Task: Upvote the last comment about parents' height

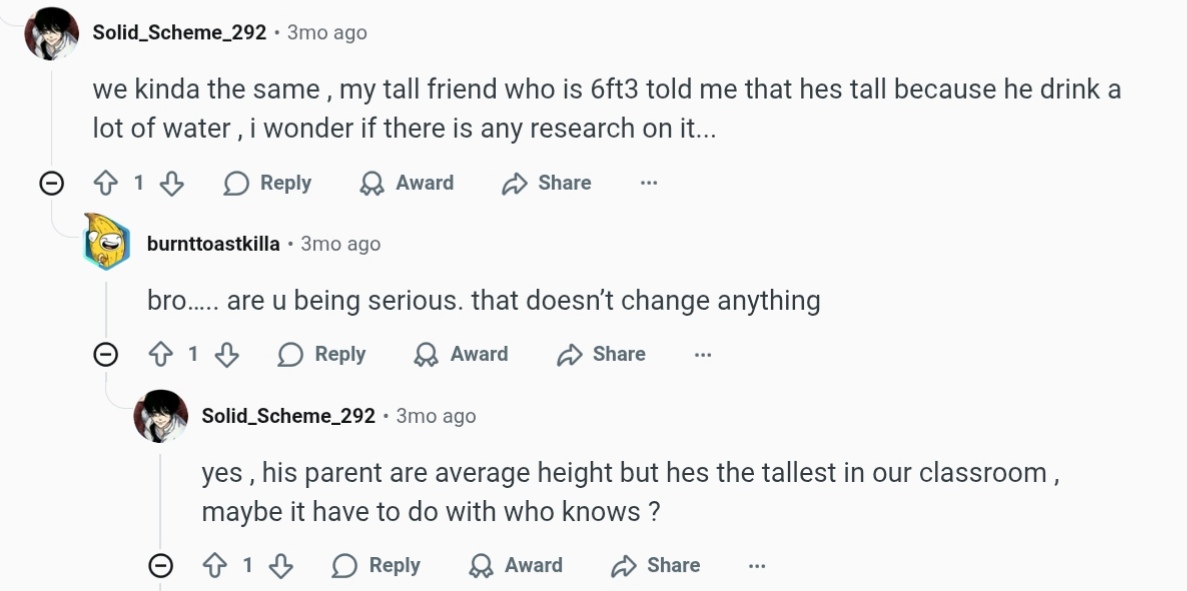Action: coord(215,566)
